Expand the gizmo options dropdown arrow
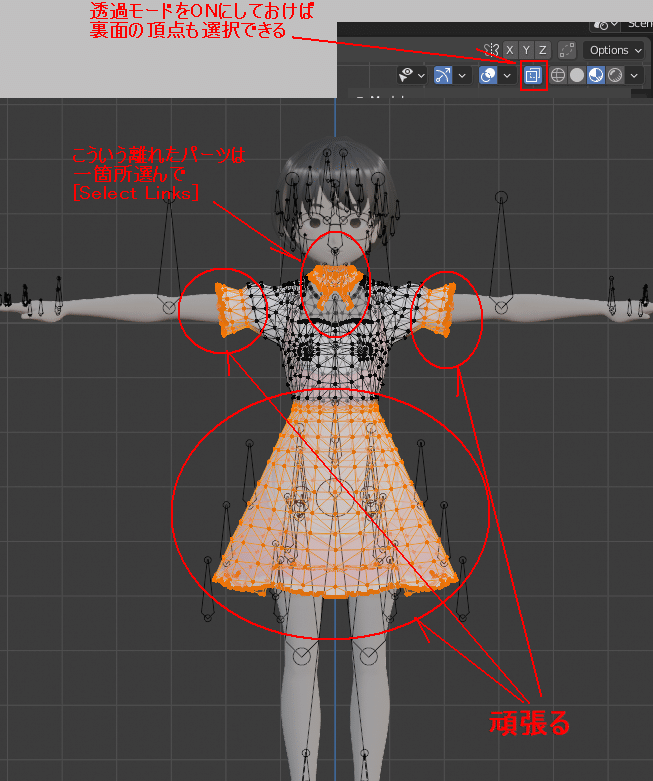Viewport: 653px width, 781px height. (462, 76)
